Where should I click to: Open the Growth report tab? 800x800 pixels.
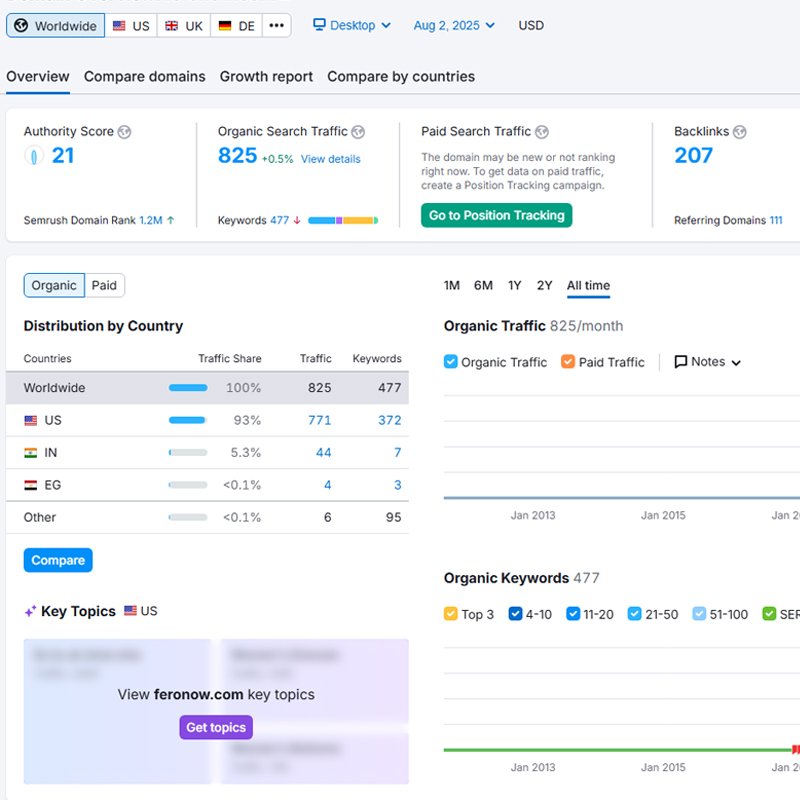(x=266, y=77)
